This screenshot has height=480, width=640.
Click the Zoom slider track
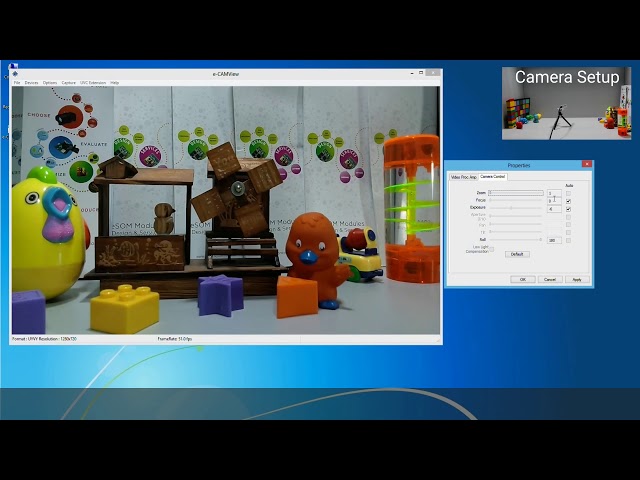coord(516,193)
